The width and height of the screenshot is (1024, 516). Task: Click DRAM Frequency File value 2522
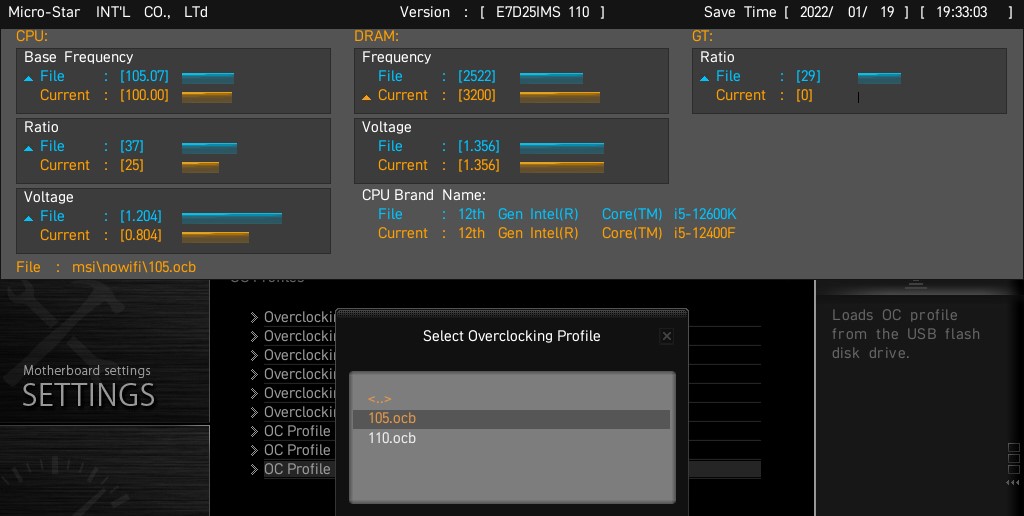pyautogui.click(x=477, y=76)
